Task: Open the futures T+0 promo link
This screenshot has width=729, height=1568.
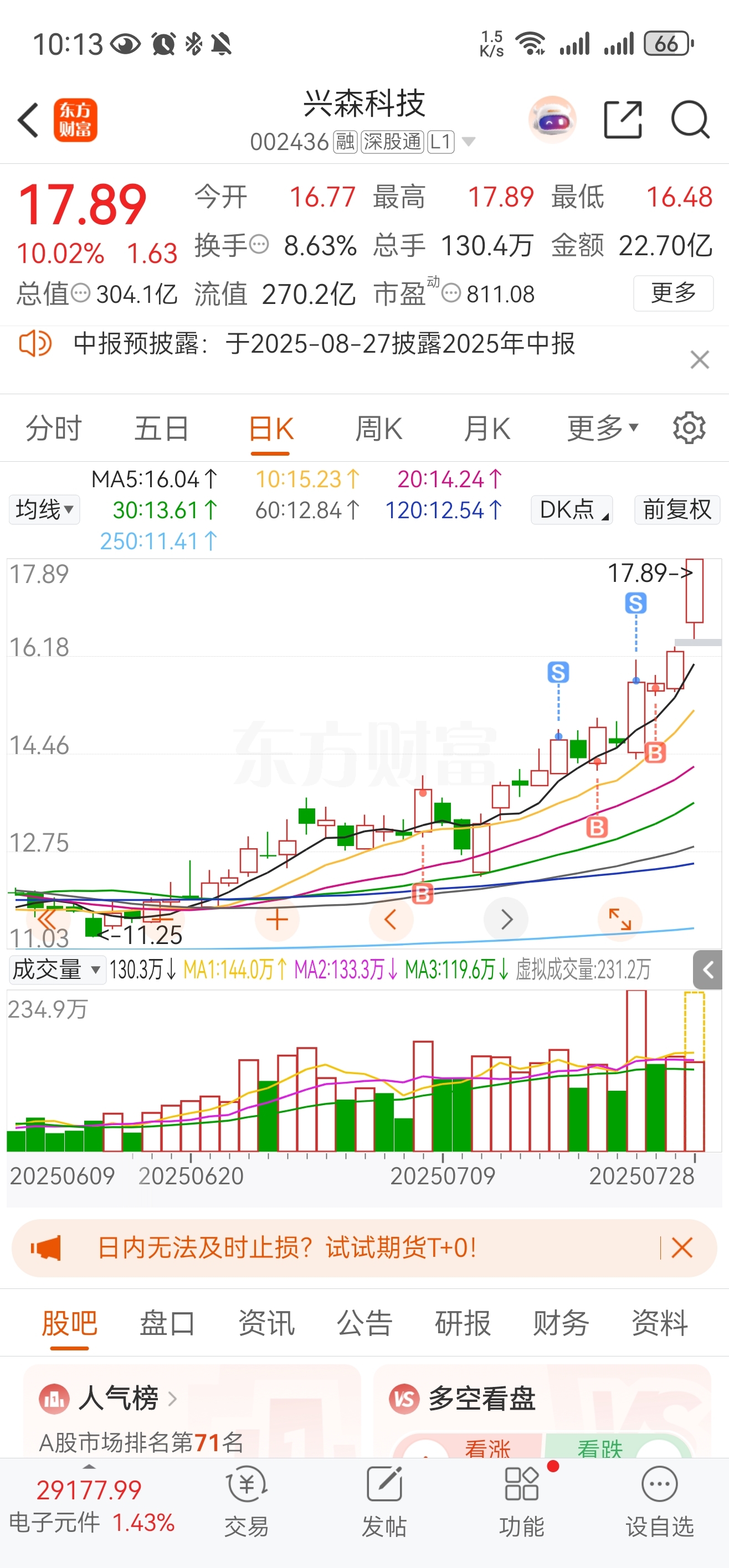Action: pos(287,1248)
